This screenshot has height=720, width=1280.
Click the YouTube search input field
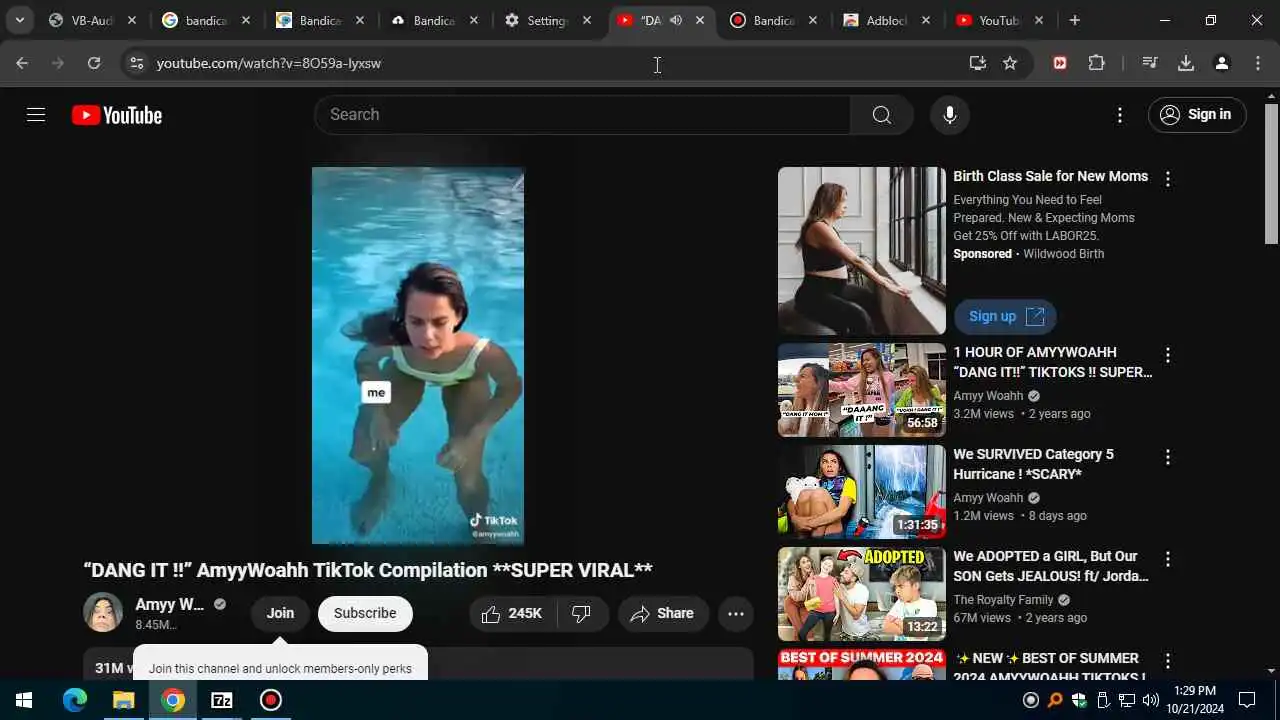coord(582,115)
